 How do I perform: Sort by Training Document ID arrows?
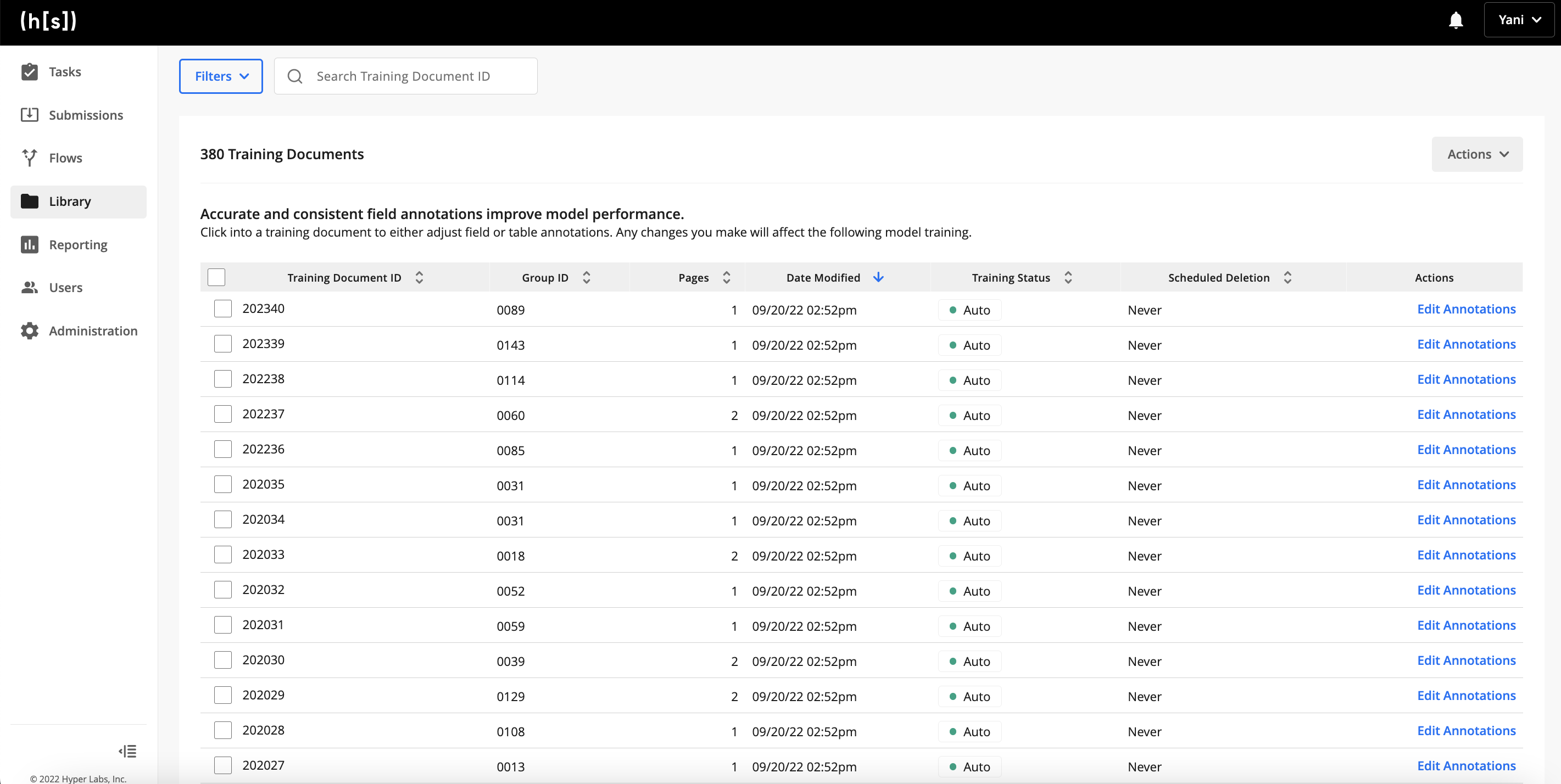coord(419,277)
